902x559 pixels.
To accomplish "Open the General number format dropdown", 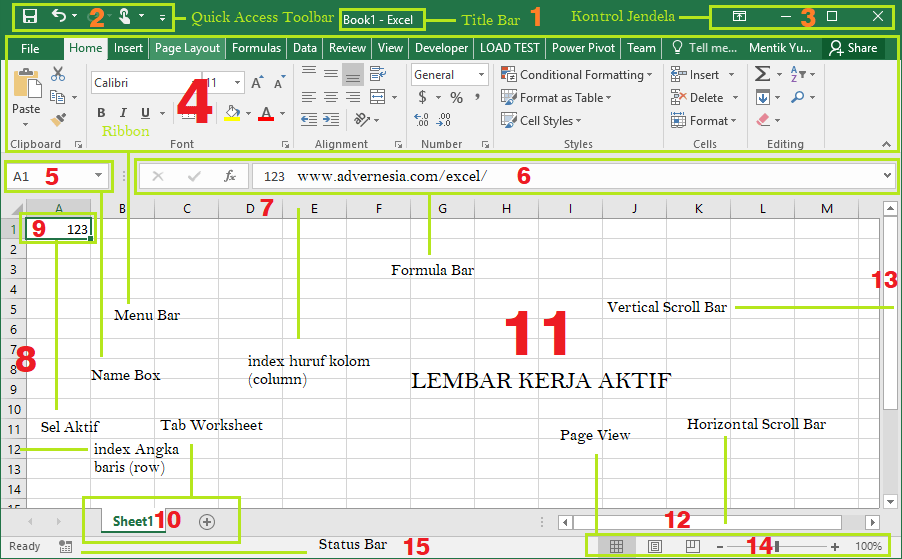I will [481, 74].
